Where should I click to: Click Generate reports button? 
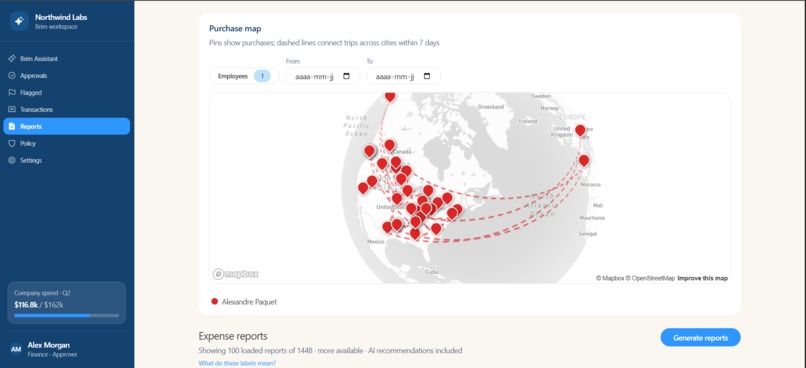pyautogui.click(x=701, y=338)
